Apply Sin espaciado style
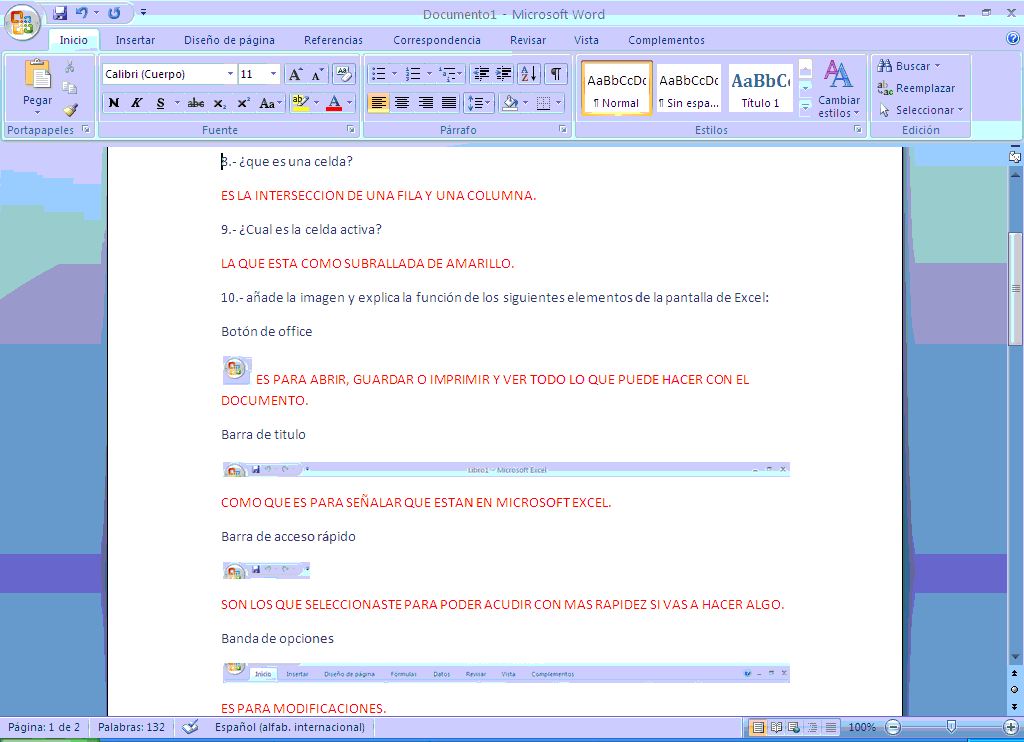The width and height of the screenshot is (1024, 742). (688, 89)
